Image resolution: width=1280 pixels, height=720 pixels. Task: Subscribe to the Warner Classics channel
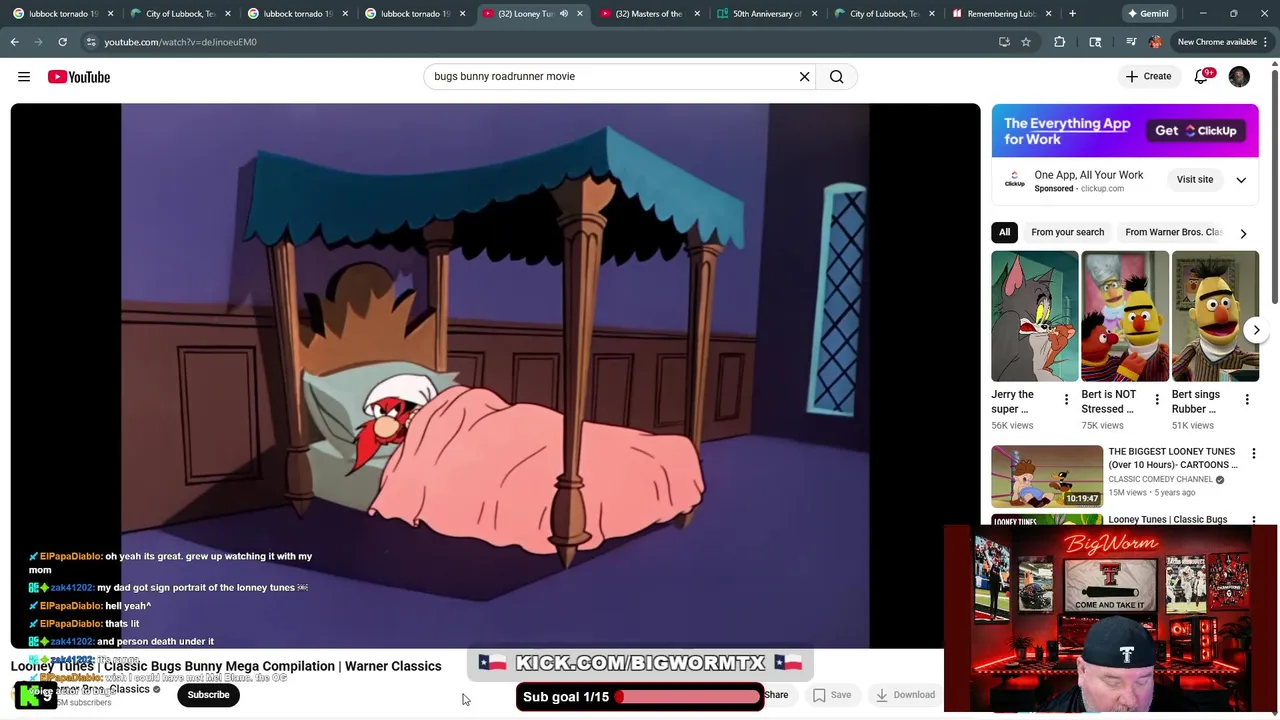[208, 695]
